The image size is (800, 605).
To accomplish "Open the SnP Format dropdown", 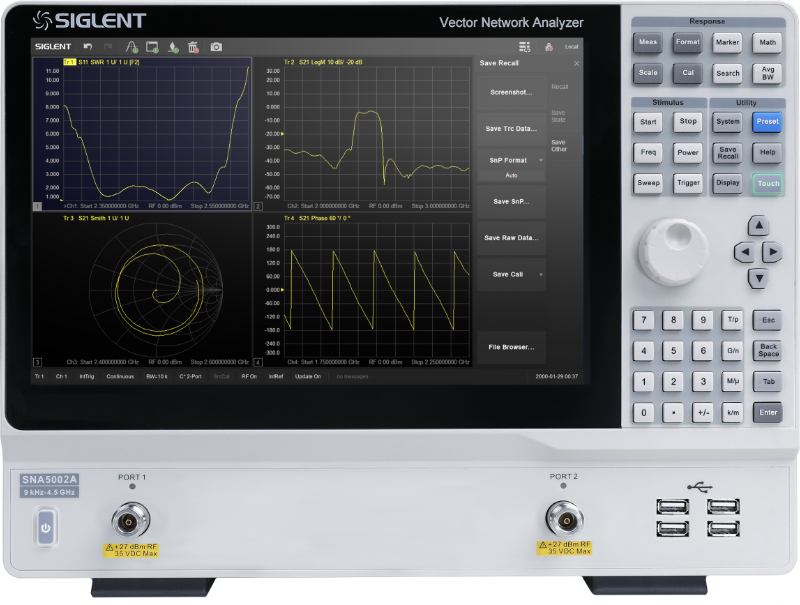I will coord(511,160).
